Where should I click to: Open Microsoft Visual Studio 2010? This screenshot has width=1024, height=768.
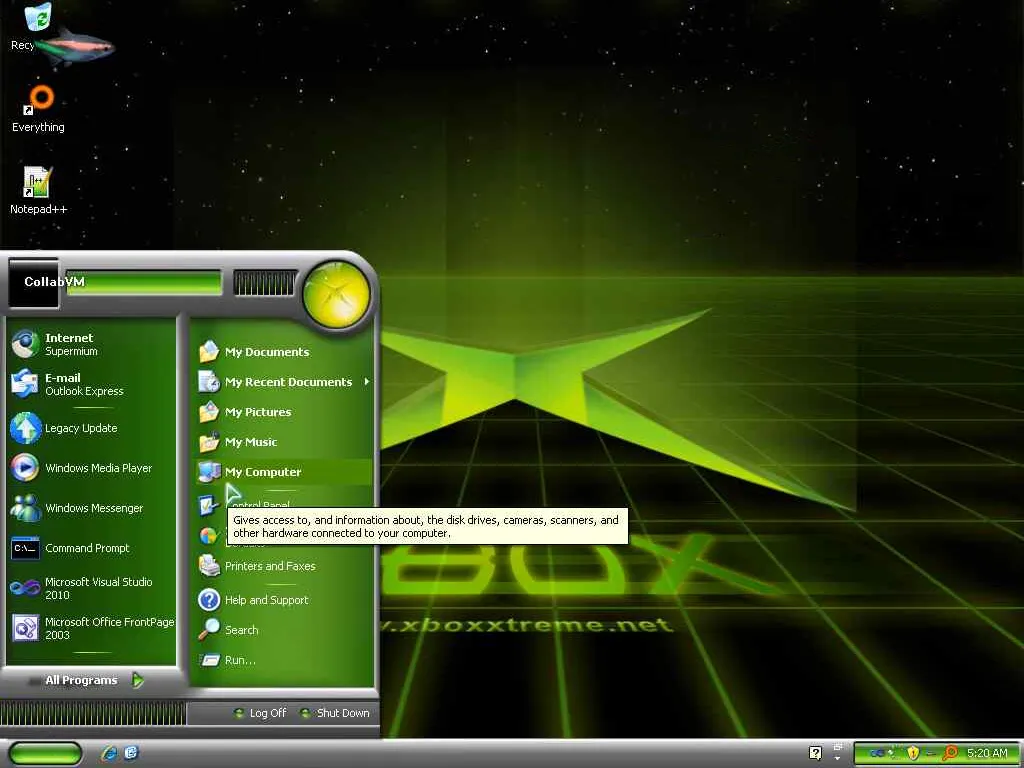pos(91,588)
